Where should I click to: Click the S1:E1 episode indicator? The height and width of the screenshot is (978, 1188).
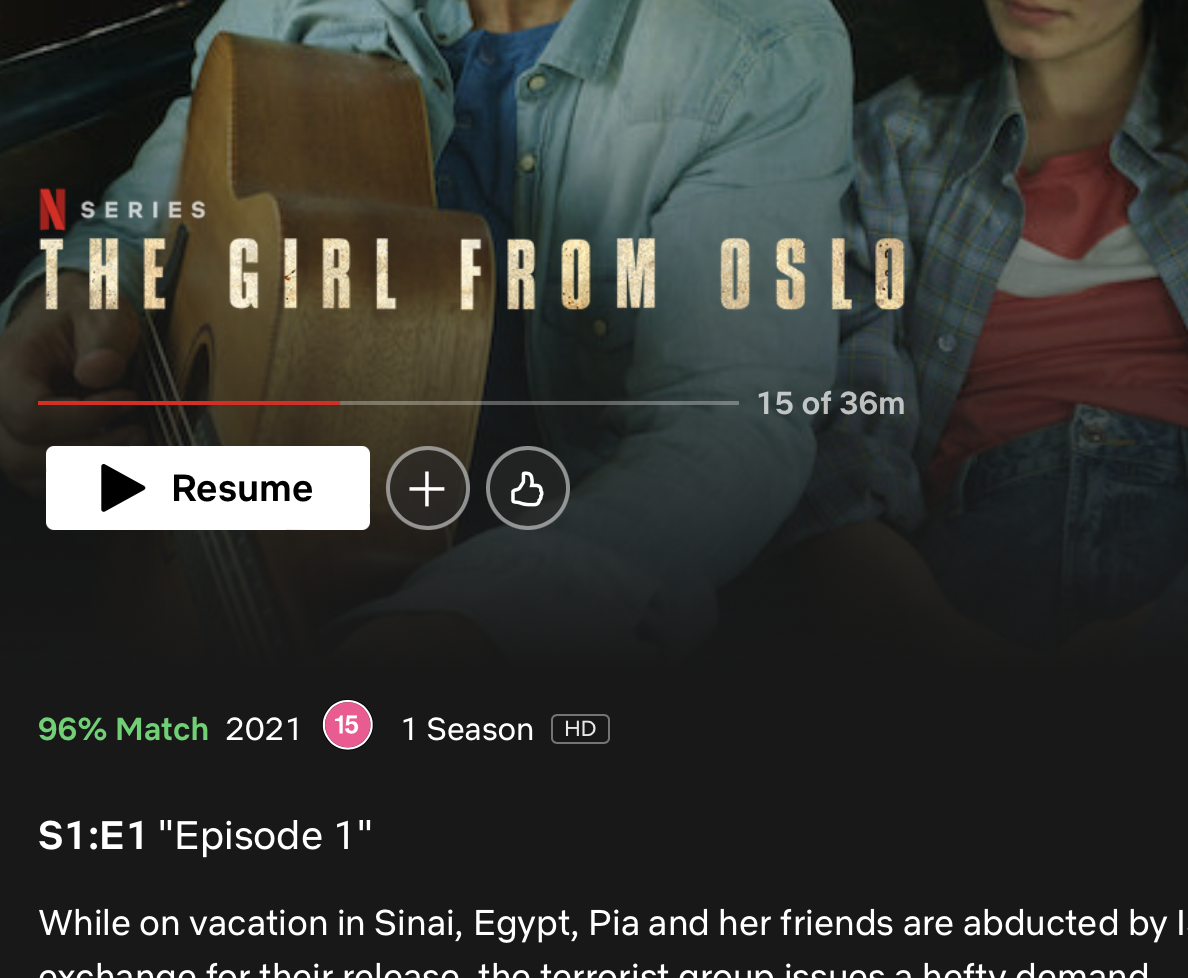[92, 836]
